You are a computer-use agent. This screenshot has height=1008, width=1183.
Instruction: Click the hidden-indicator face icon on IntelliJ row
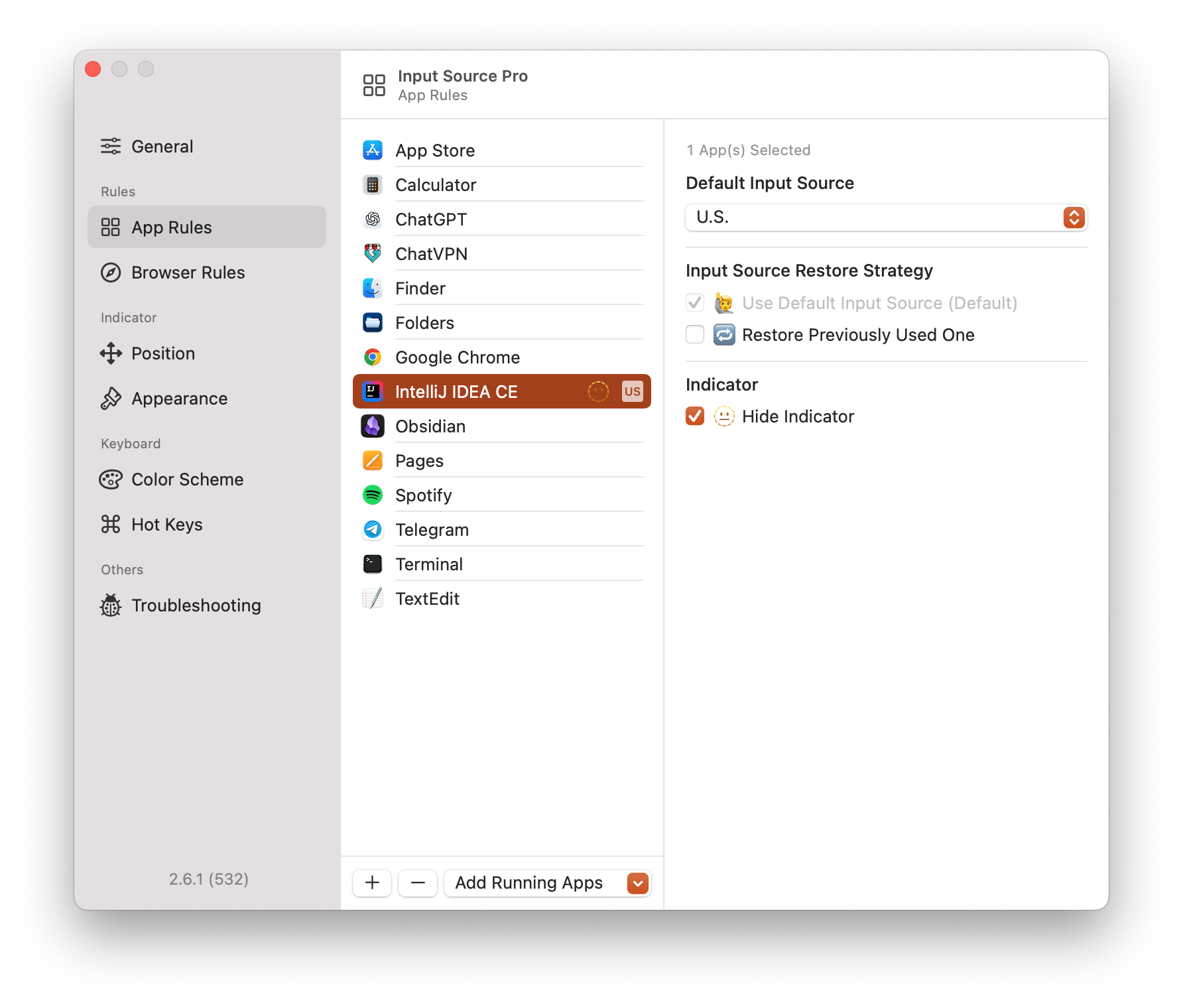(598, 392)
